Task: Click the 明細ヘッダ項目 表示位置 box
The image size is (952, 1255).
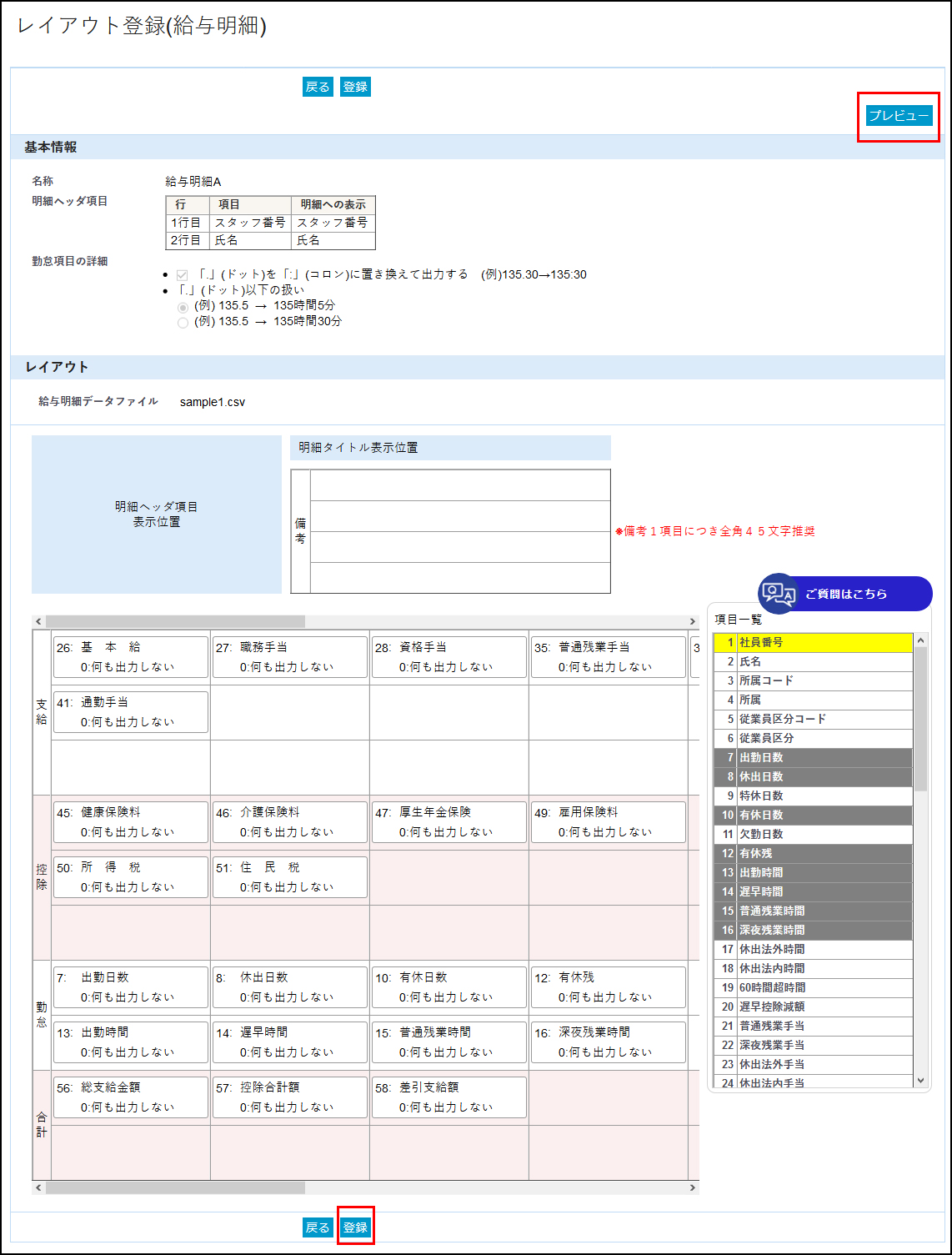Action: click(157, 515)
